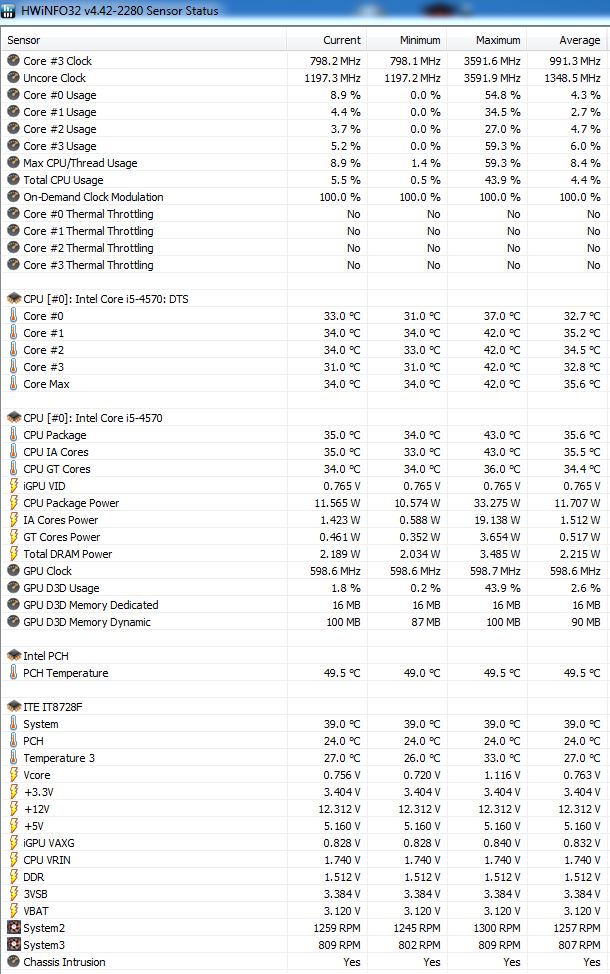Select the System3 fan speed row

point(46,945)
